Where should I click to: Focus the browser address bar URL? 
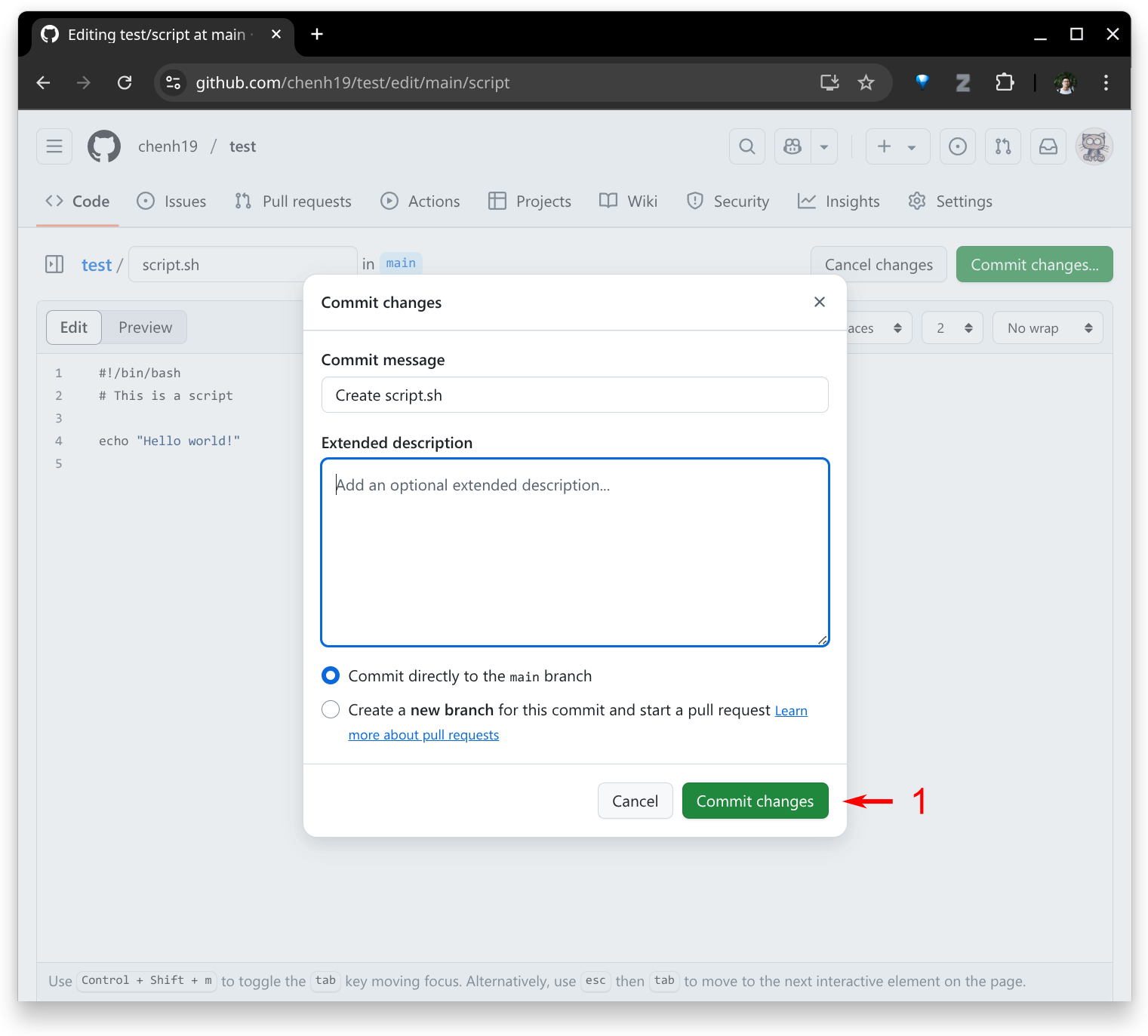(352, 83)
